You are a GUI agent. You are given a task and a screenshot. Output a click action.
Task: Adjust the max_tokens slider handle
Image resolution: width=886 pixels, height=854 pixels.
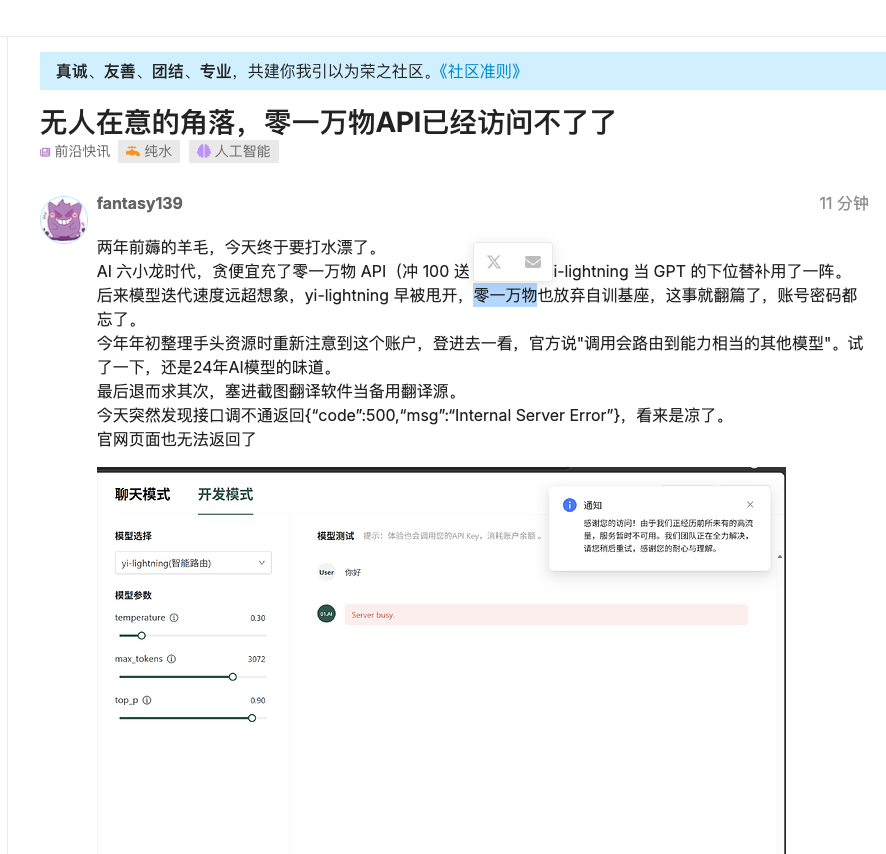pos(233,677)
